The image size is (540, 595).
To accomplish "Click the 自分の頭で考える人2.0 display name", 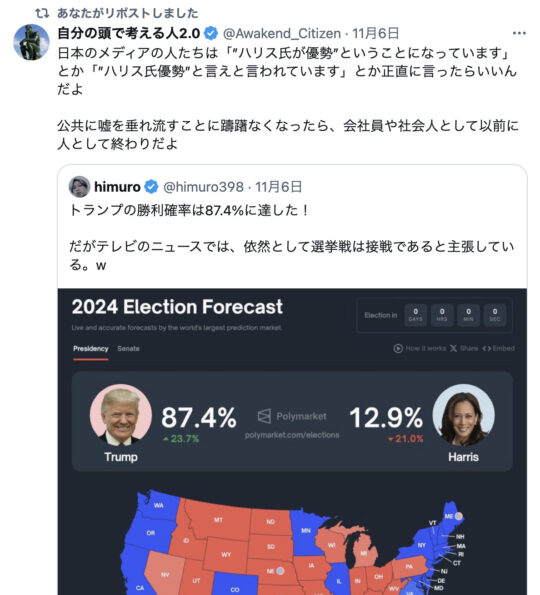I will (x=129, y=33).
